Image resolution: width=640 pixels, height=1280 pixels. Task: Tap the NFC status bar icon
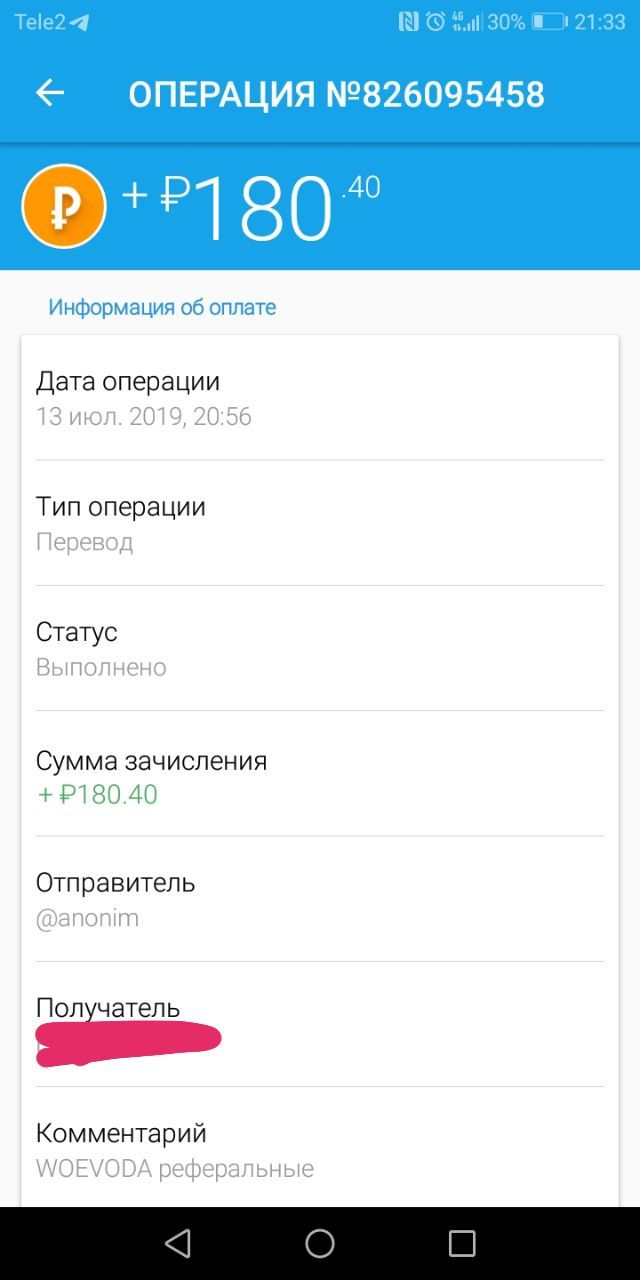[408, 22]
